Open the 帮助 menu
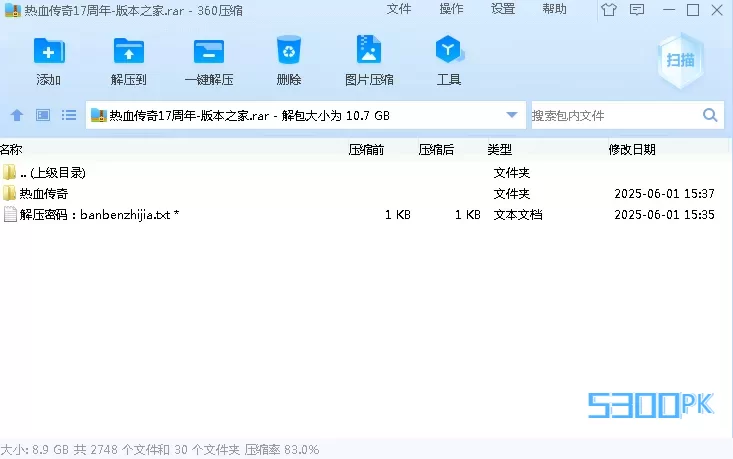Viewport: 733px width, 459px height. coord(554,9)
